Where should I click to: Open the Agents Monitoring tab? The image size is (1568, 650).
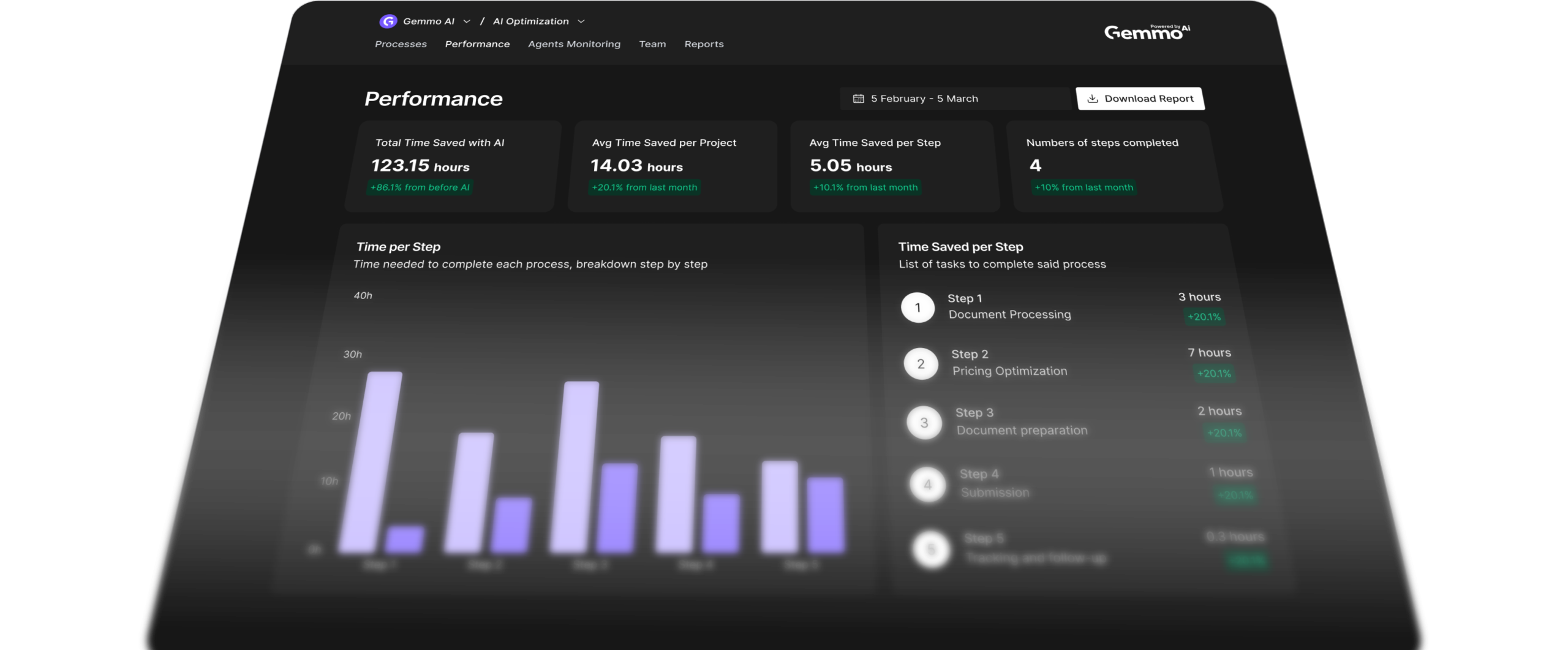[574, 44]
